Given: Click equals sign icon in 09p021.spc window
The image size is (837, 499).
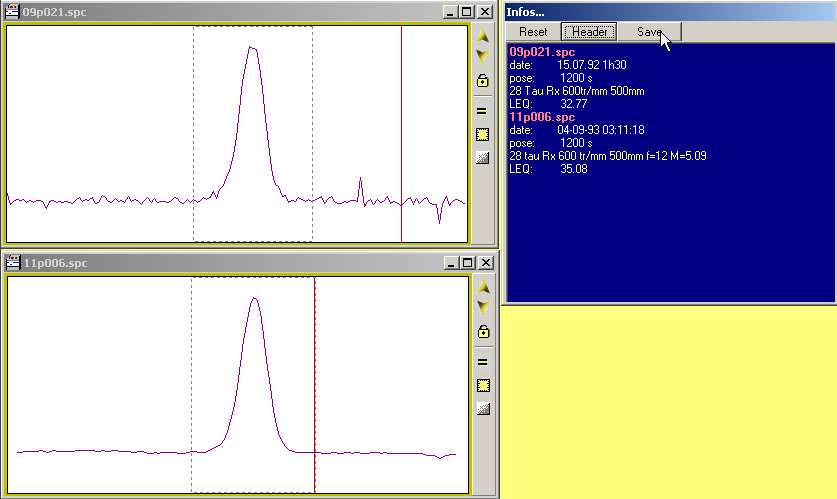Looking at the screenshot, I should click(482, 111).
